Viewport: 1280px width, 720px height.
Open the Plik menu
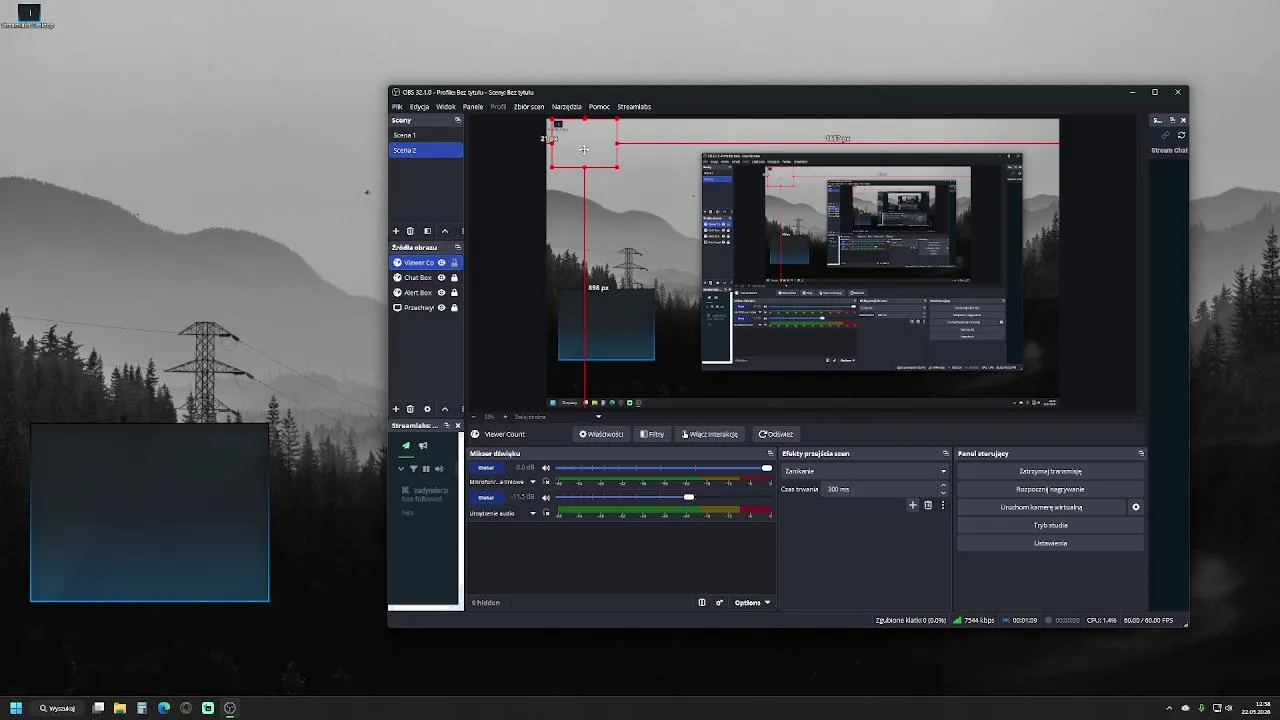click(397, 107)
